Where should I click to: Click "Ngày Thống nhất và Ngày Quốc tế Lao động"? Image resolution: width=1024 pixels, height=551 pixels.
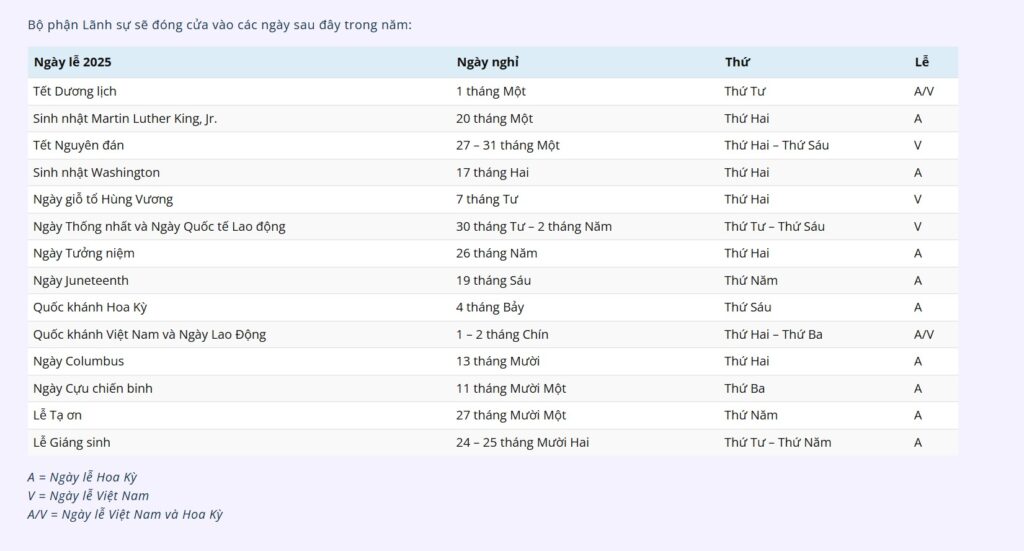(x=159, y=226)
